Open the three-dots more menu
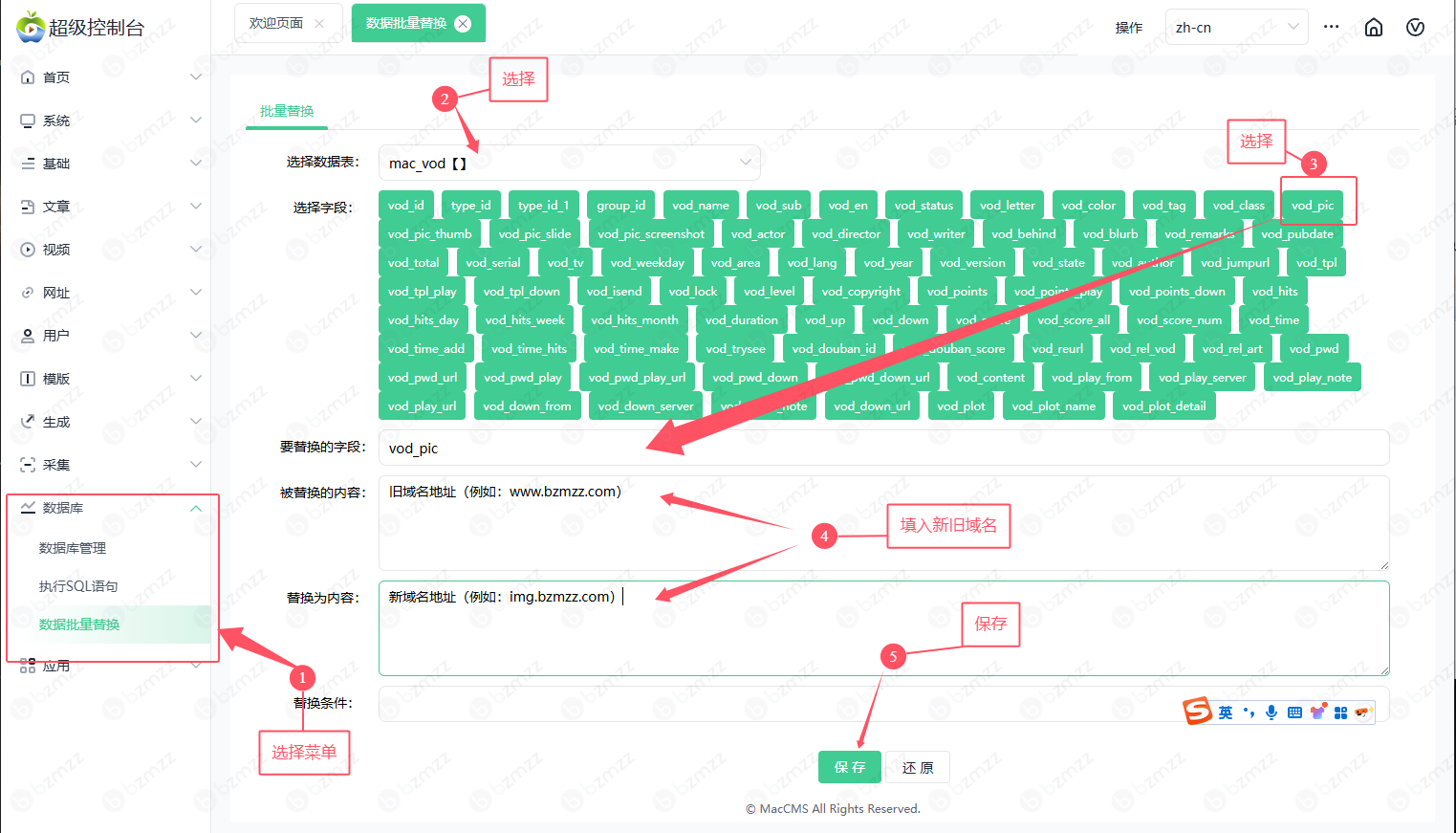 click(1331, 27)
